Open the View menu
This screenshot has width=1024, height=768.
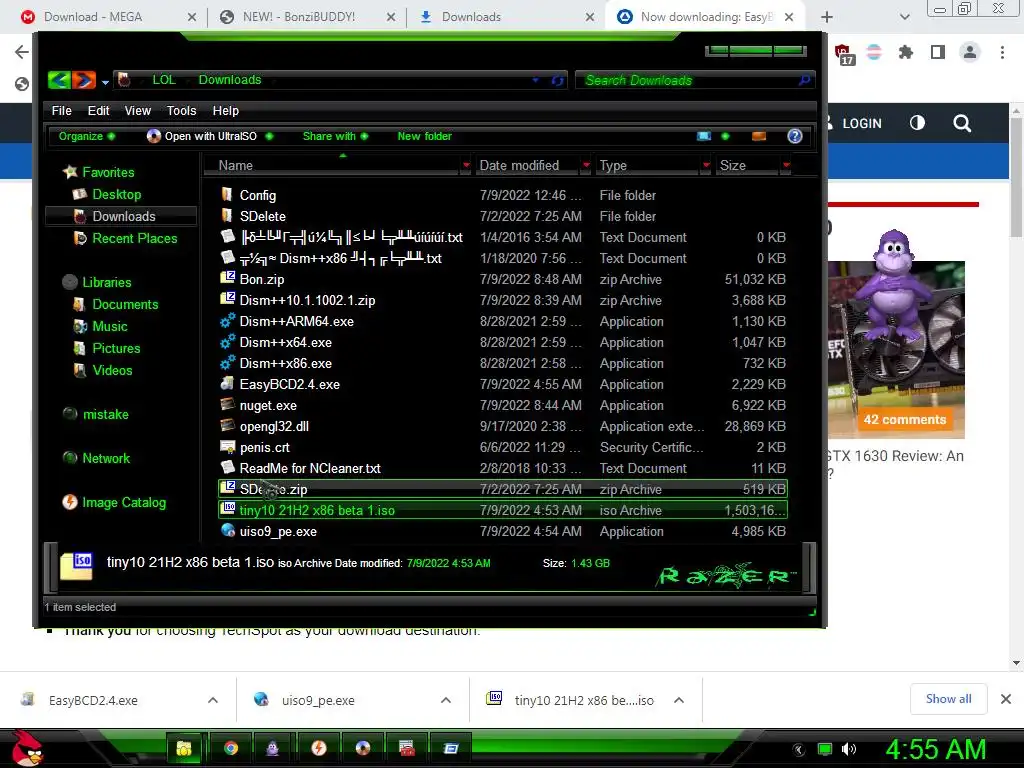coord(138,110)
